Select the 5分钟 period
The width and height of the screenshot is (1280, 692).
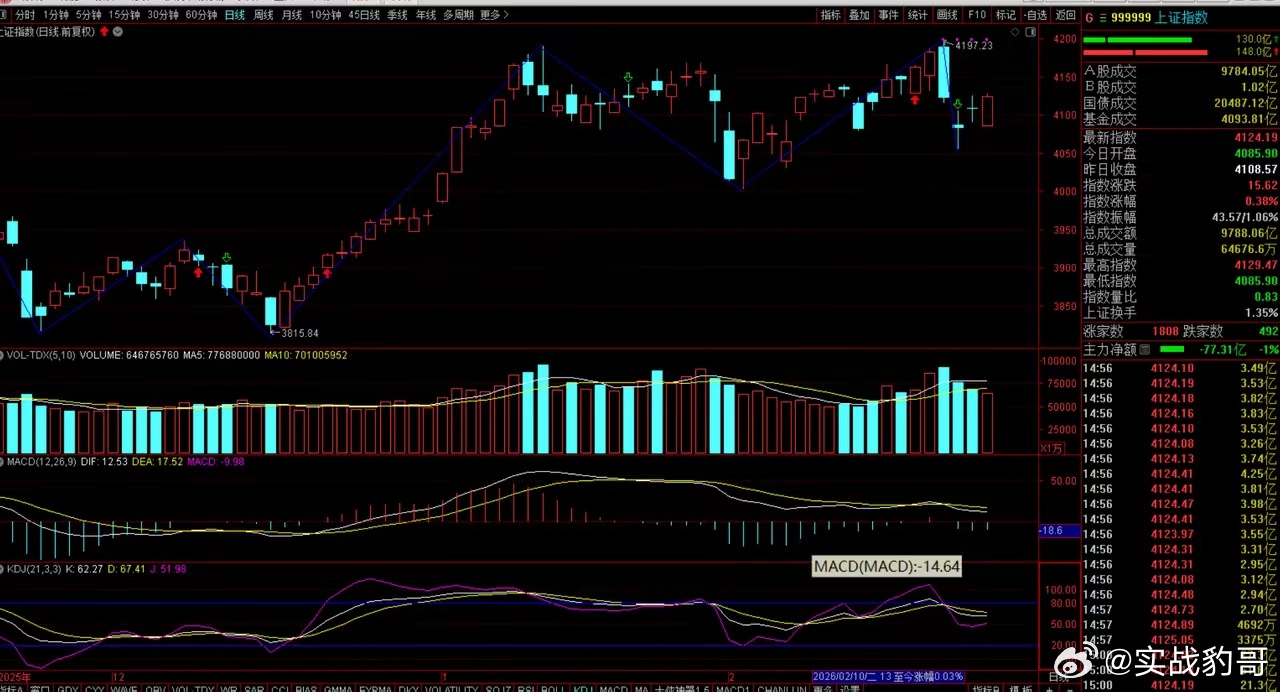click(88, 15)
